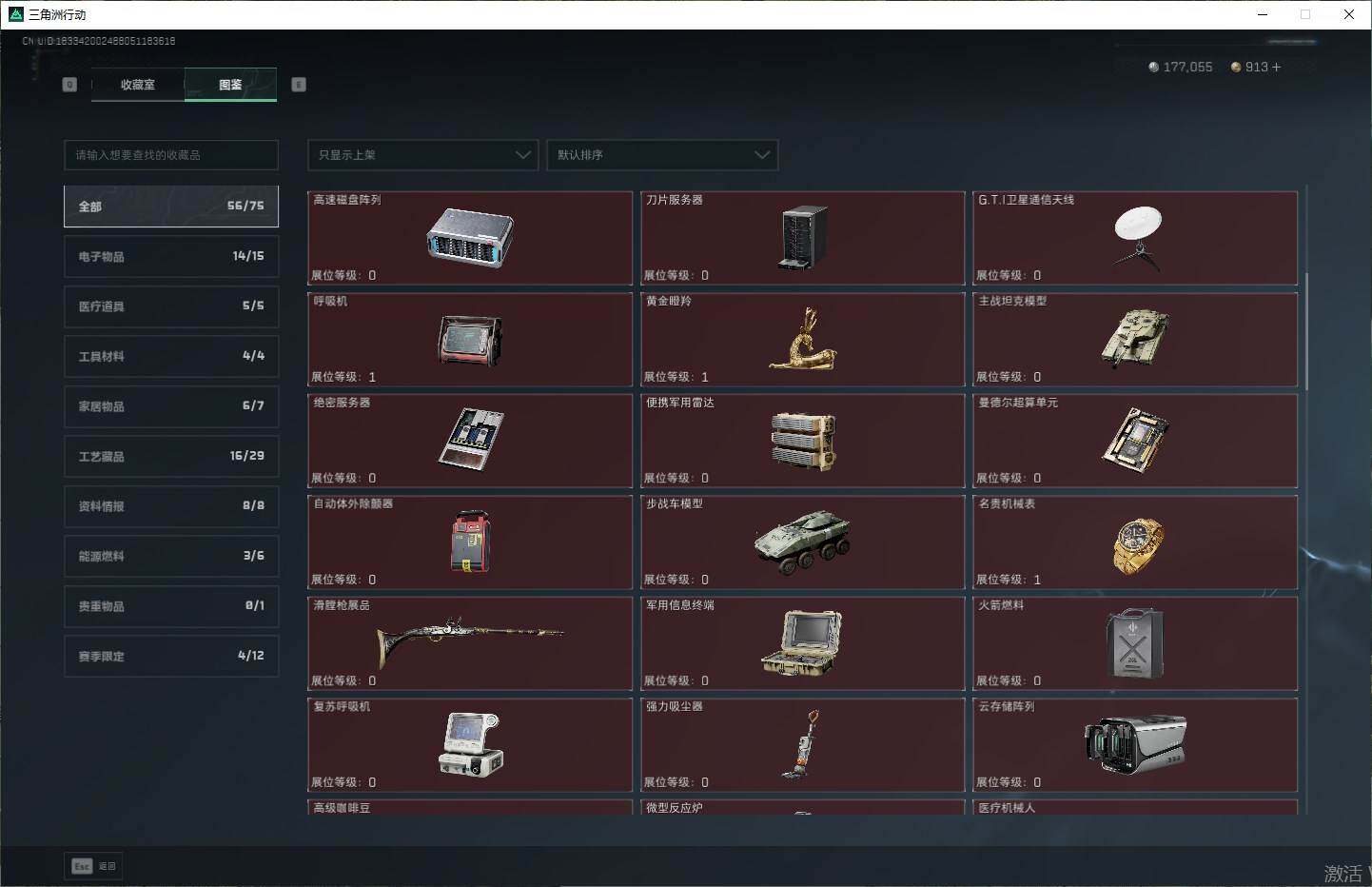Click the plus icon beside 913 currency
The image size is (1372, 887).
click(1276, 68)
